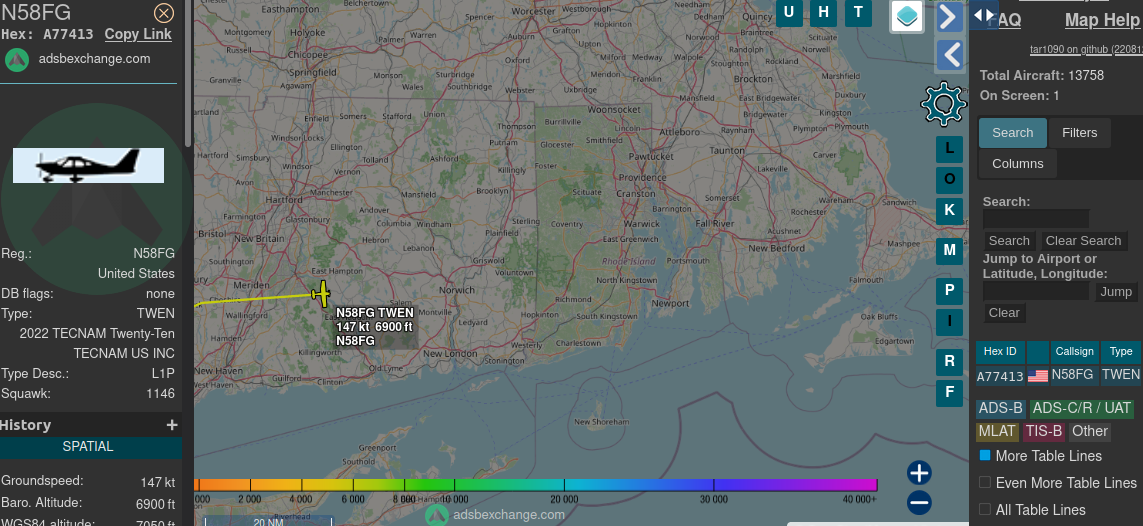Select the SPATIAL bar

(x=88, y=447)
